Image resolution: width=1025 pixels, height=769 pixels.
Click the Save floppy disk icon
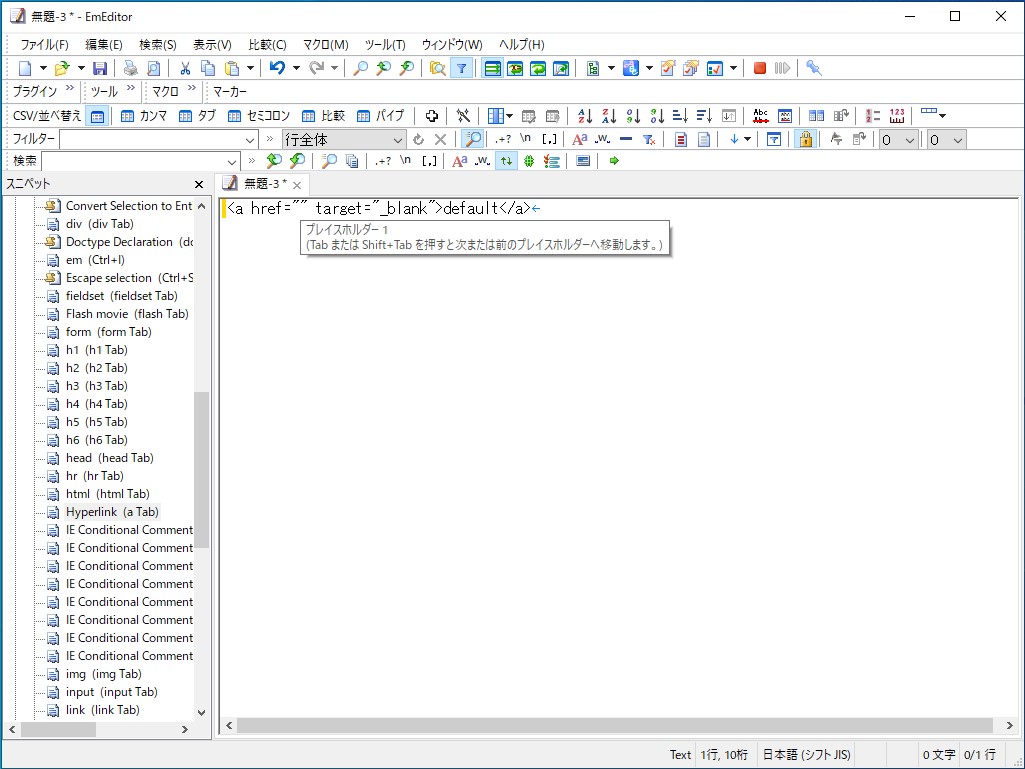tap(99, 68)
